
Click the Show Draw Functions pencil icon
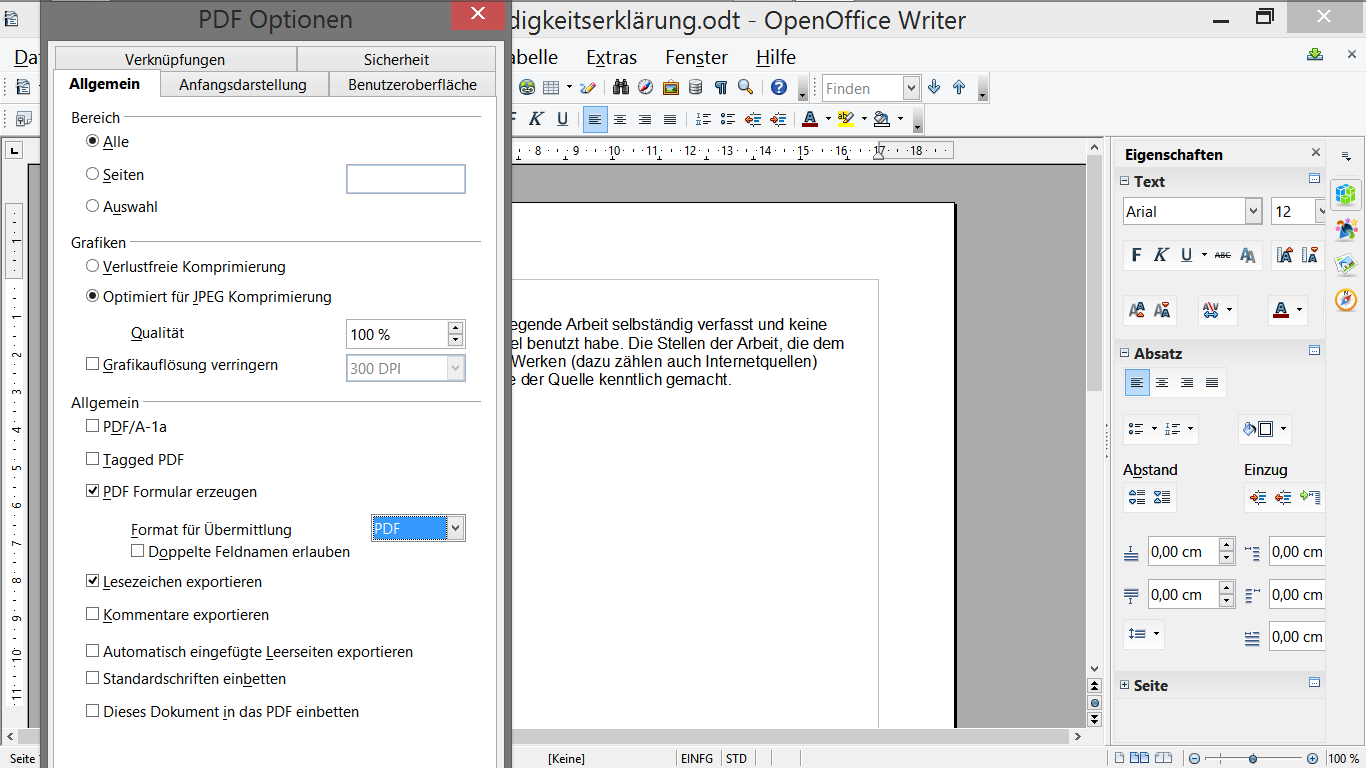coord(588,88)
